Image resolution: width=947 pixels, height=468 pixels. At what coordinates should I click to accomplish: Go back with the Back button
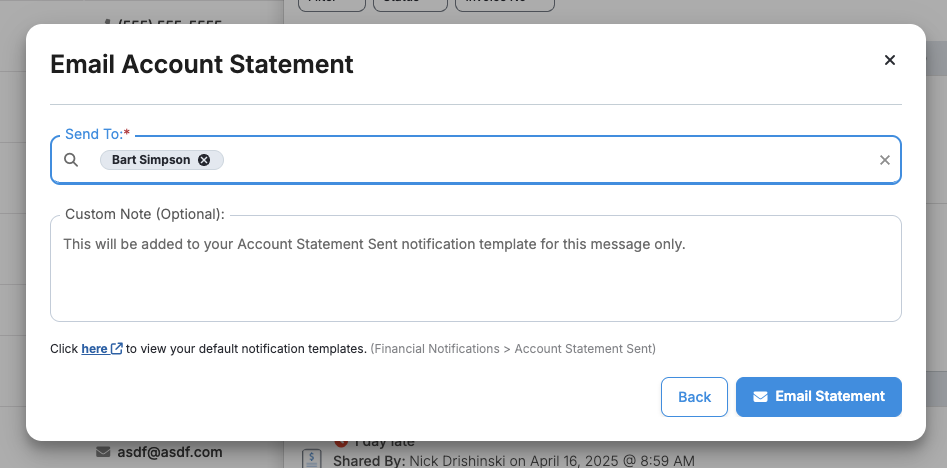point(695,397)
